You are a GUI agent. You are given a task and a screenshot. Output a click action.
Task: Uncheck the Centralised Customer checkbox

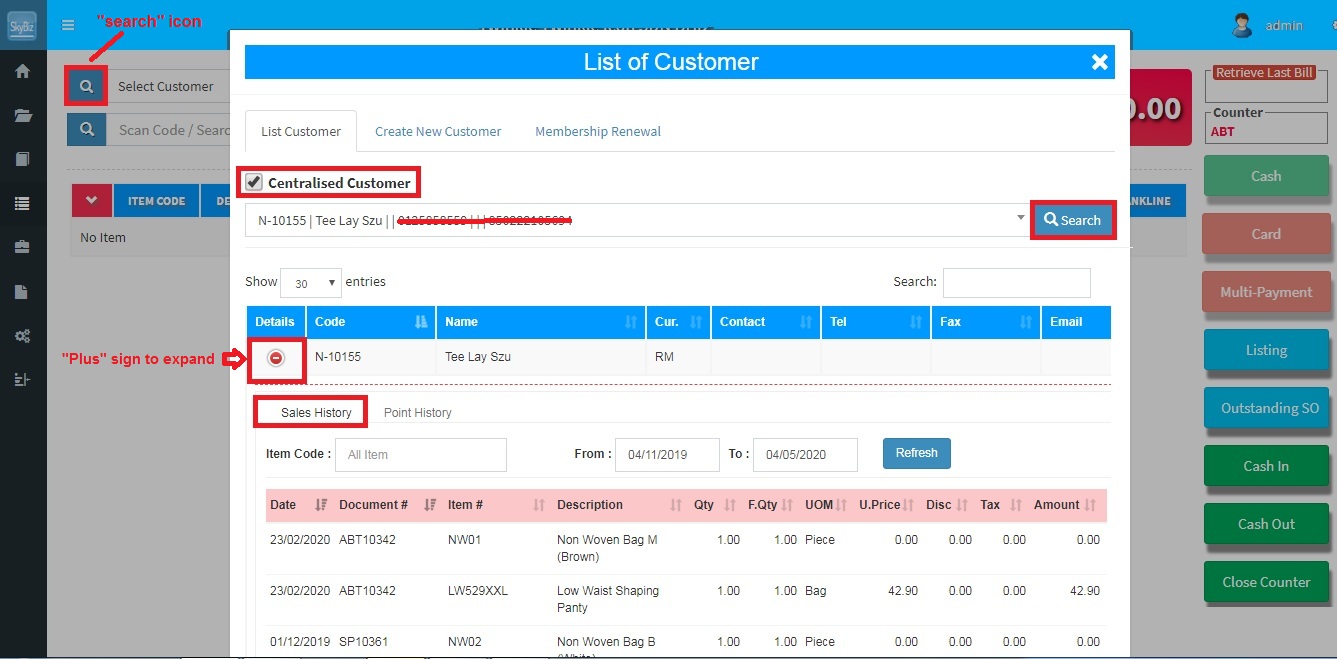(255, 183)
